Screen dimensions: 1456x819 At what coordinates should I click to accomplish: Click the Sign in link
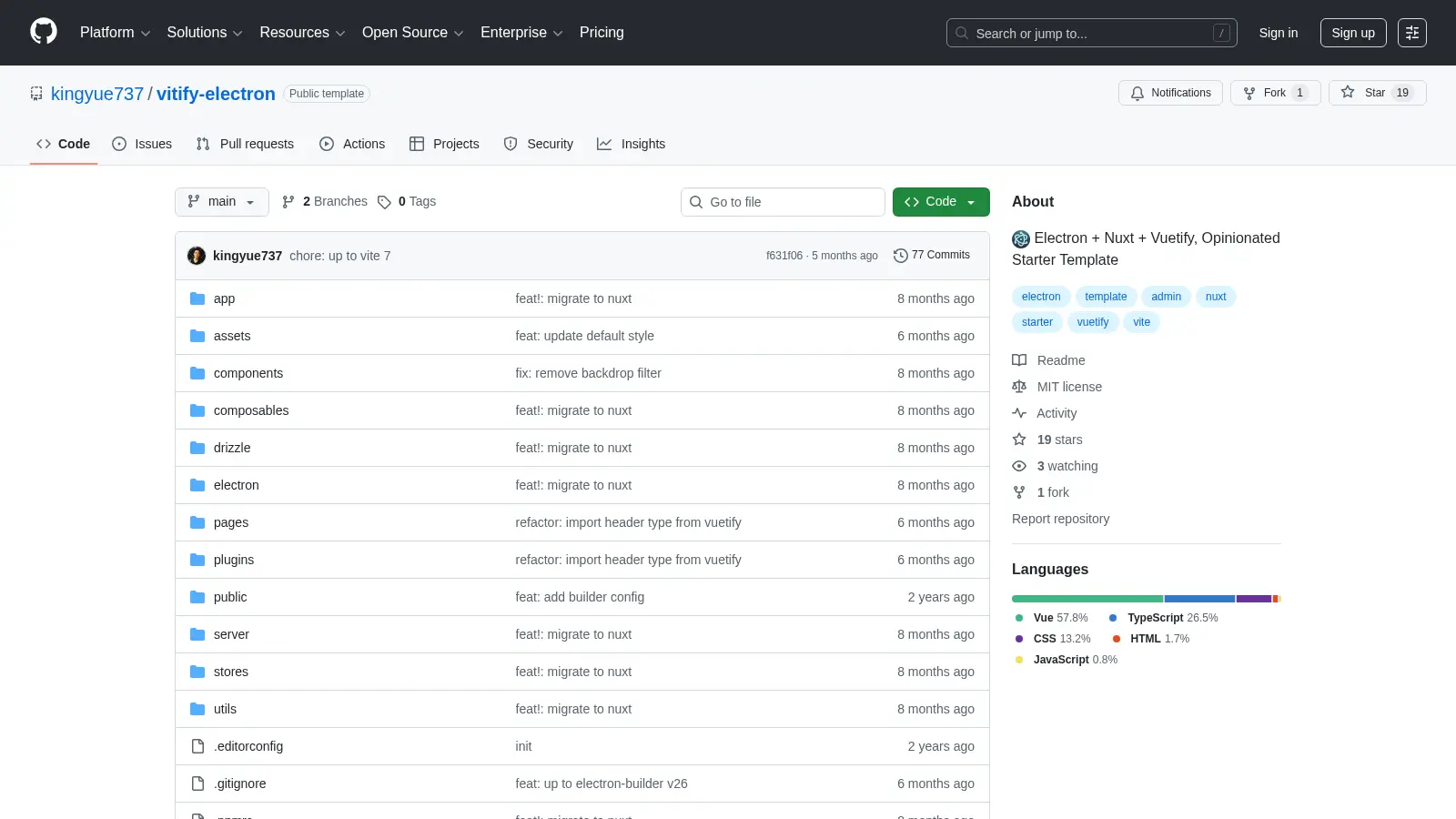click(1279, 33)
